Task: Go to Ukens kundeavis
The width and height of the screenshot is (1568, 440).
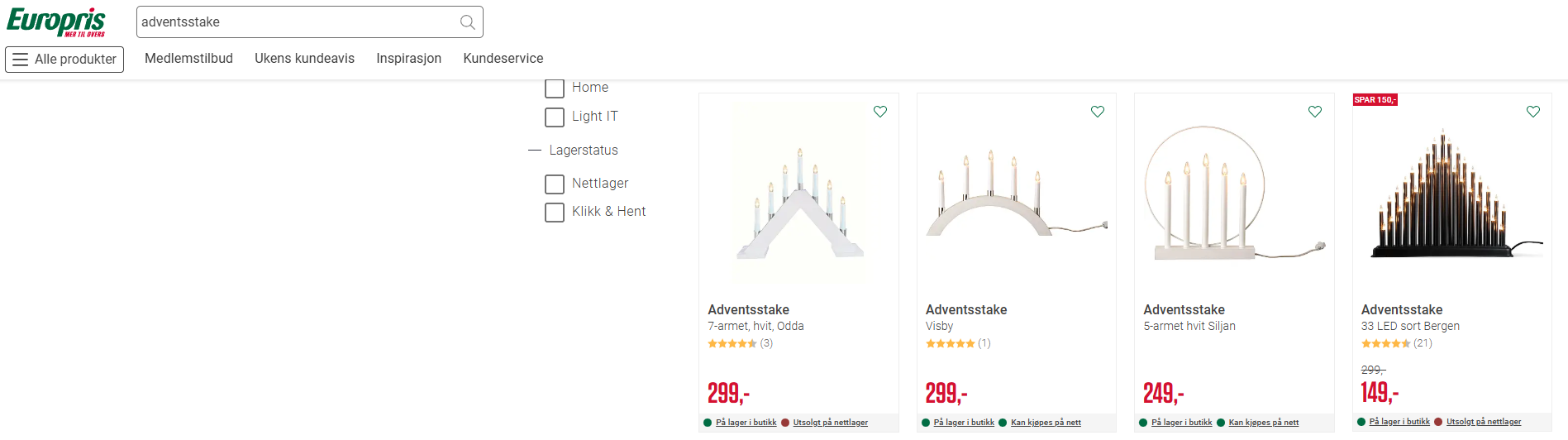Action: pyautogui.click(x=304, y=59)
